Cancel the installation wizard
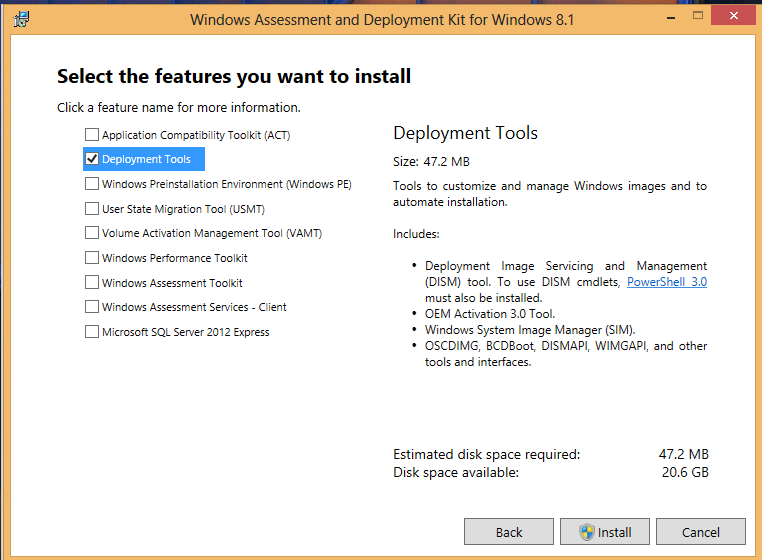 [x=701, y=532]
